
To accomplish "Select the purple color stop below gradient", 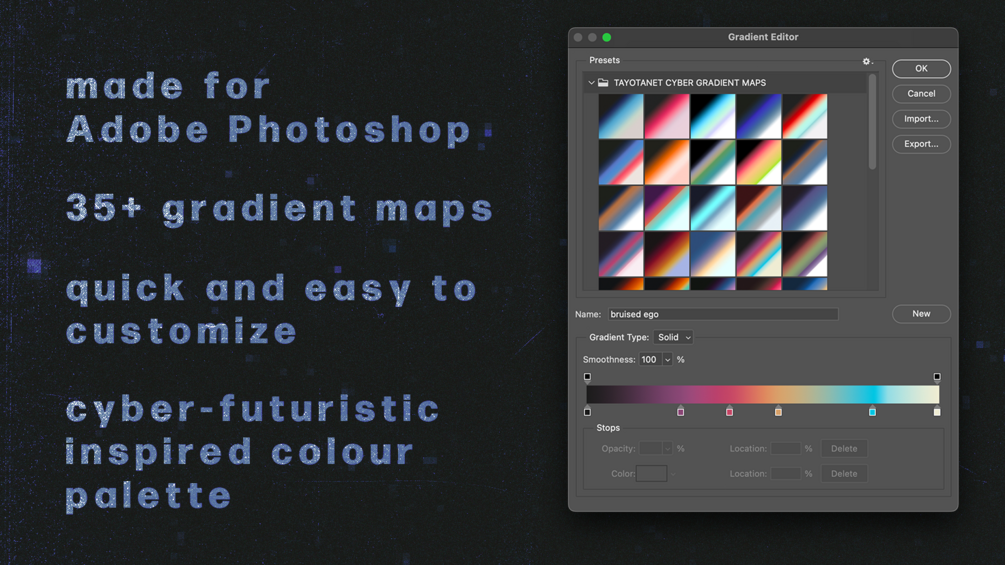I will pos(681,411).
